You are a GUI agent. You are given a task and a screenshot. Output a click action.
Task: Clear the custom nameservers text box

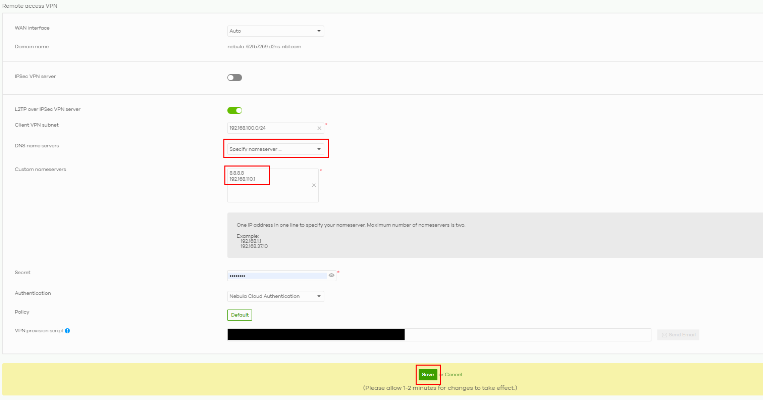[x=314, y=185]
